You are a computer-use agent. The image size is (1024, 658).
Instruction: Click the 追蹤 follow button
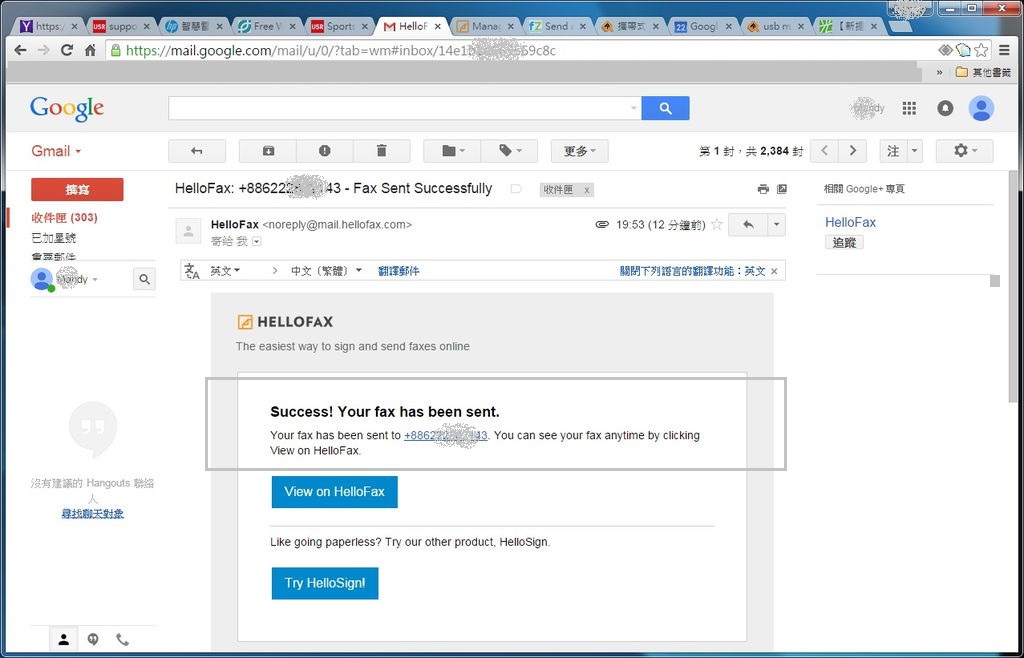coord(844,242)
